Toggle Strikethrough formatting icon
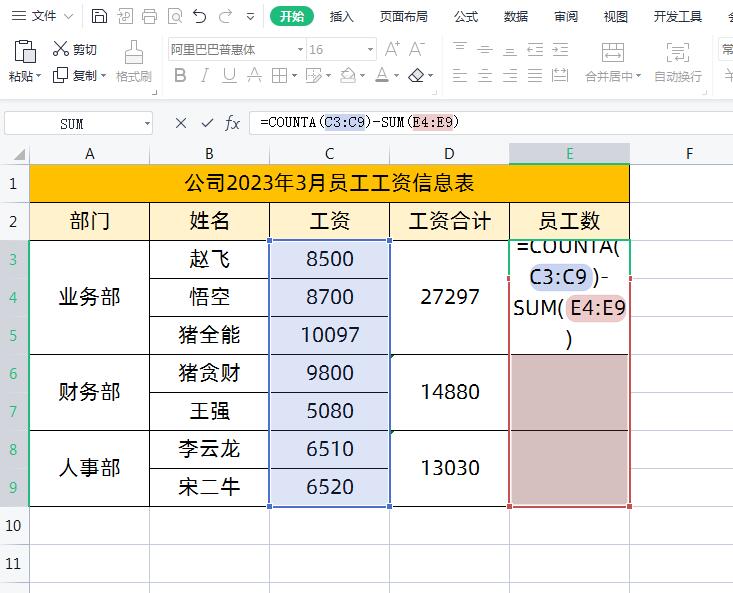 point(254,75)
